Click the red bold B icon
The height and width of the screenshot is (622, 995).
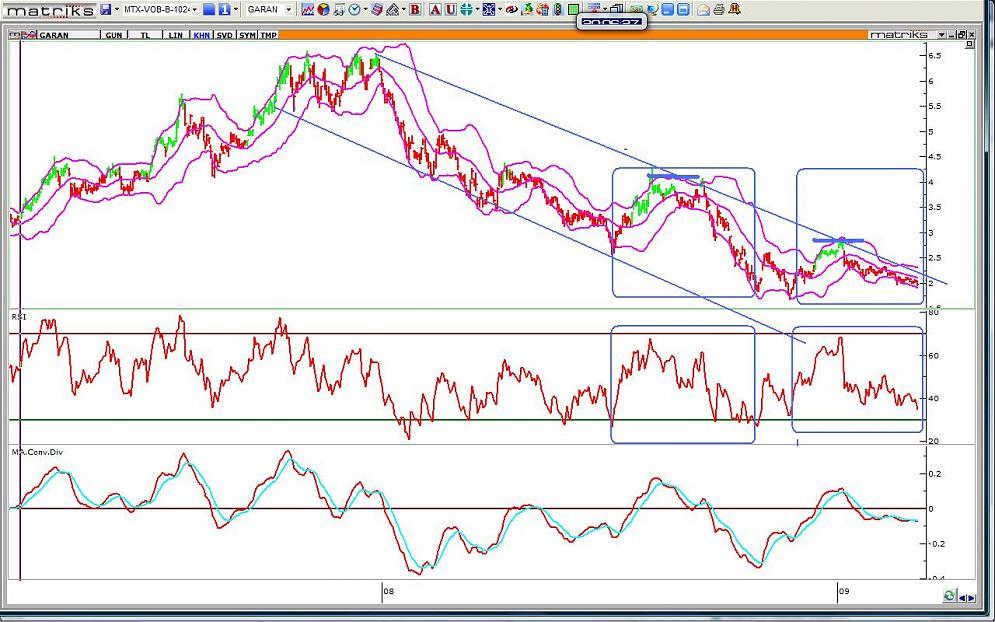pyautogui.click(x=415, y=9)
